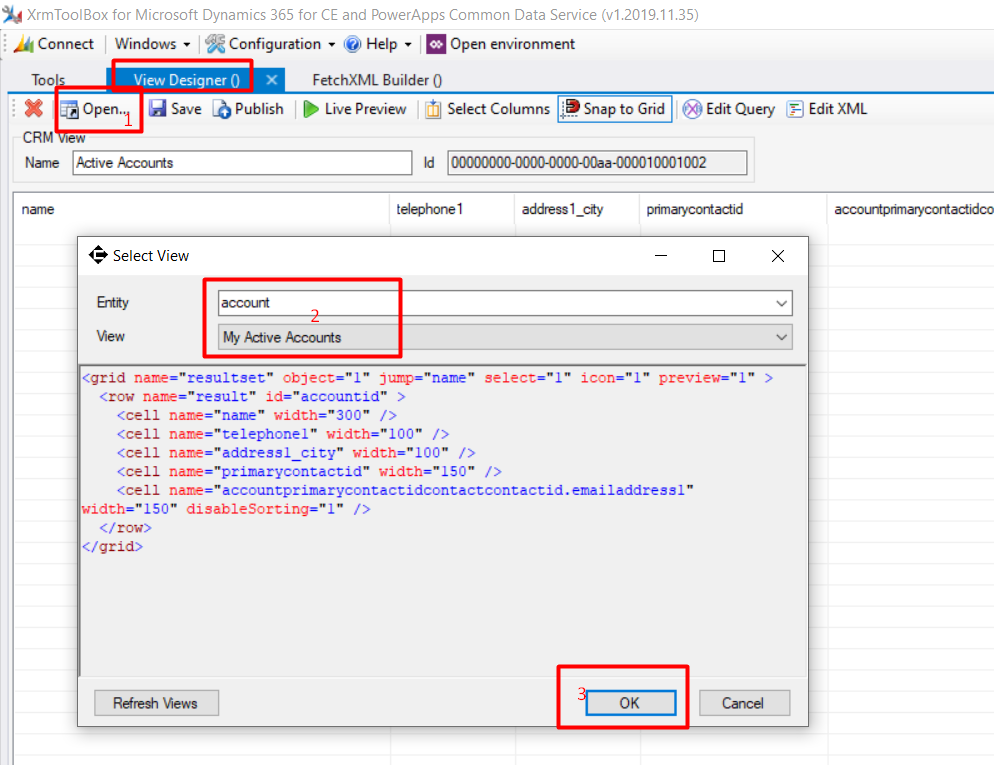Viewport: 994px width, 765px height.
Task: Click the Select Columns icon
Action: pyautogui.click(x=434, y=109)
